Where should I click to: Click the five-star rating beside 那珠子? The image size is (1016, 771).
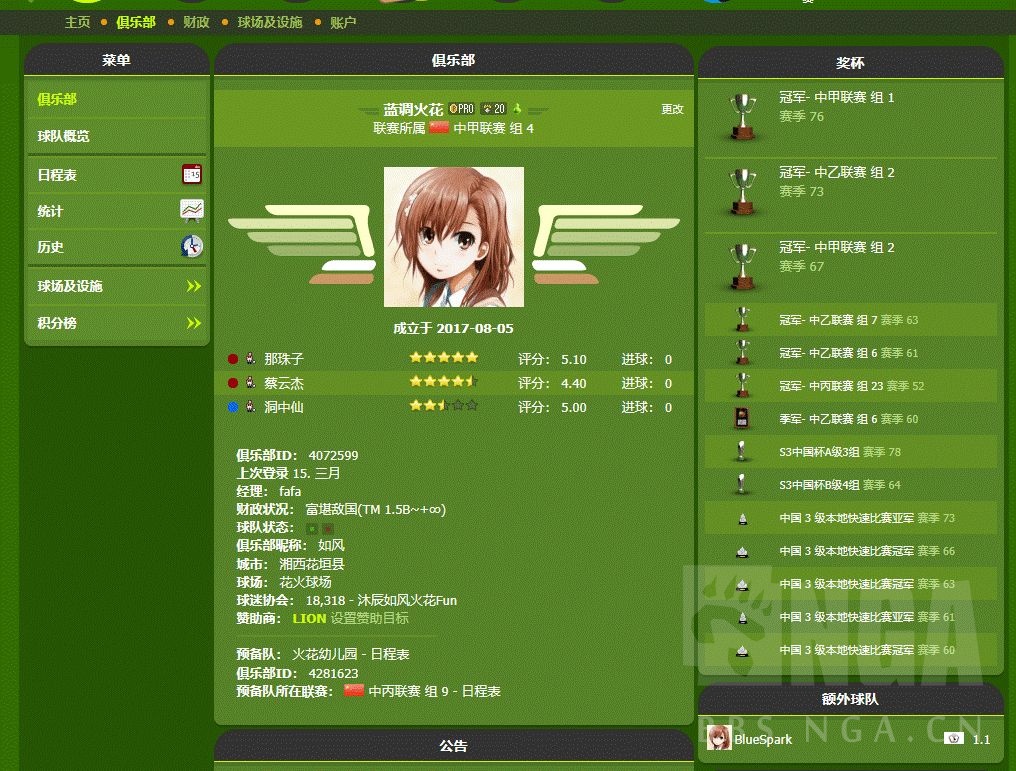tap(444, 356)
